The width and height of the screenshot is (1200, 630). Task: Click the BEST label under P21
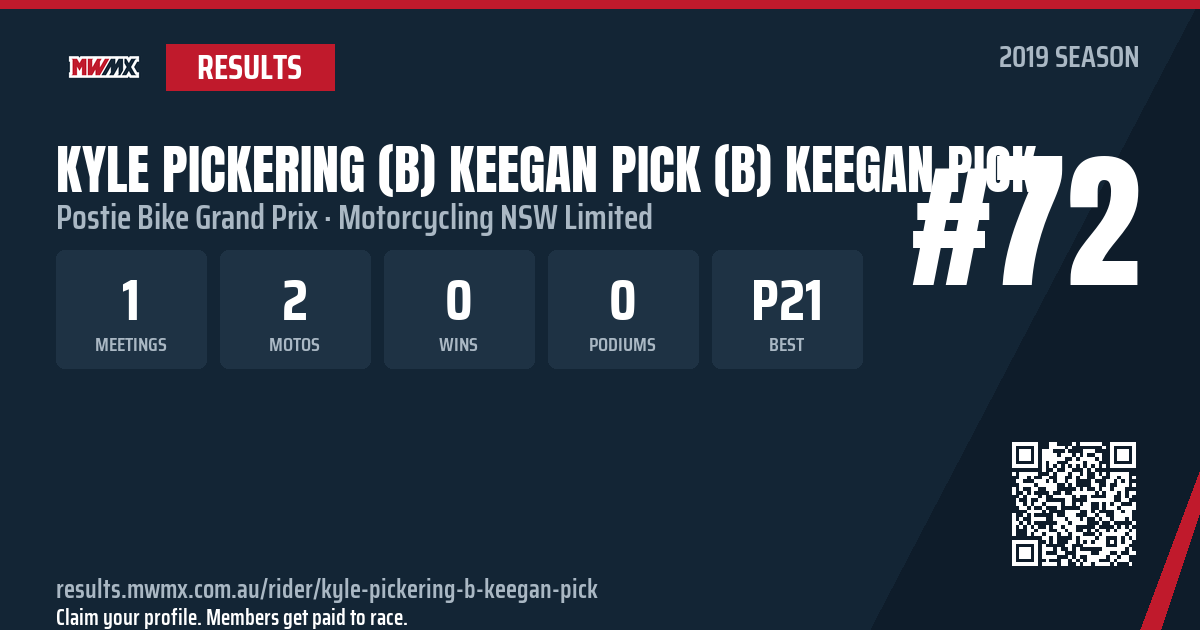tap(787, 345)
